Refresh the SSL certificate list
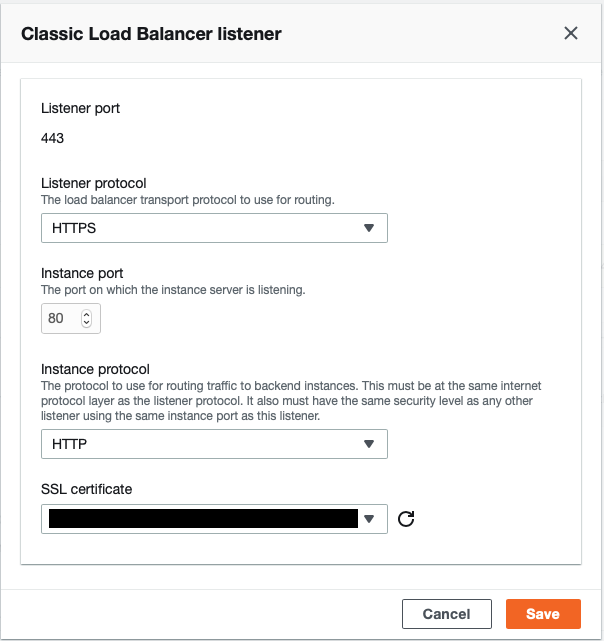This screenshot has height=641, width=604. point(406,519)
